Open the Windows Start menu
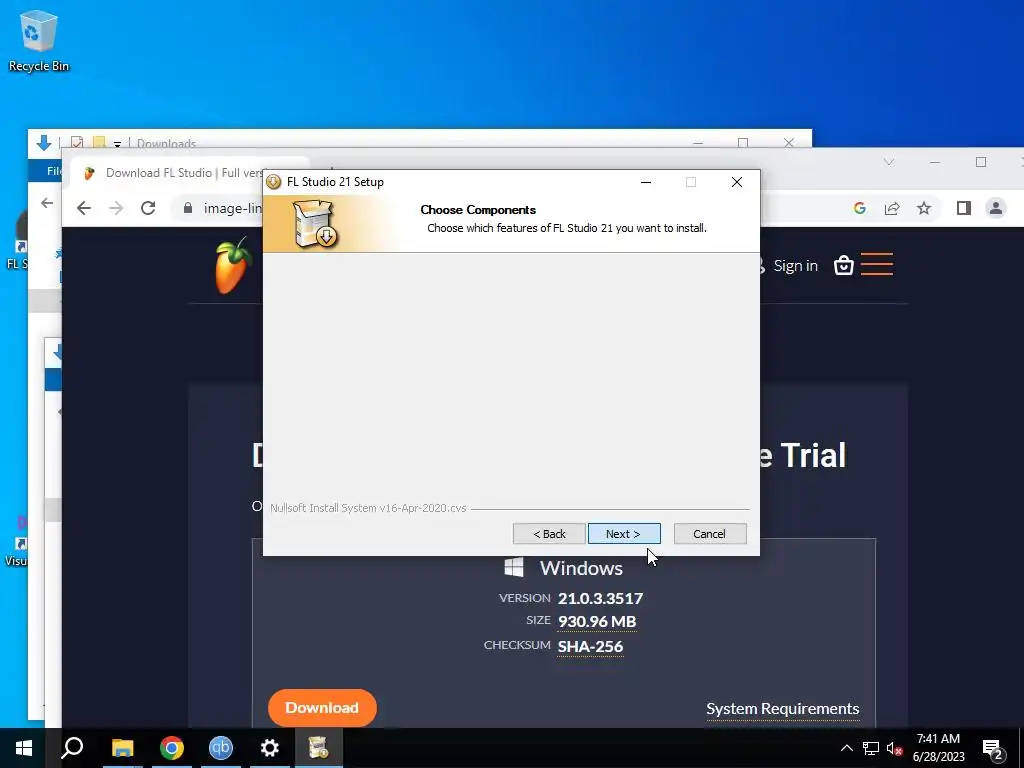The image size is (1024, 768). tap(24, 748)
